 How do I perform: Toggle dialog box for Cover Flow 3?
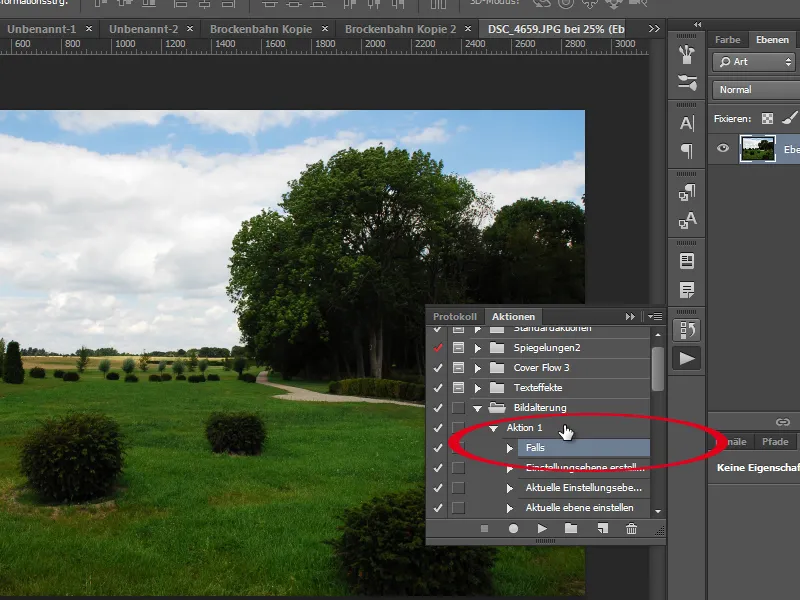point(458,368)
